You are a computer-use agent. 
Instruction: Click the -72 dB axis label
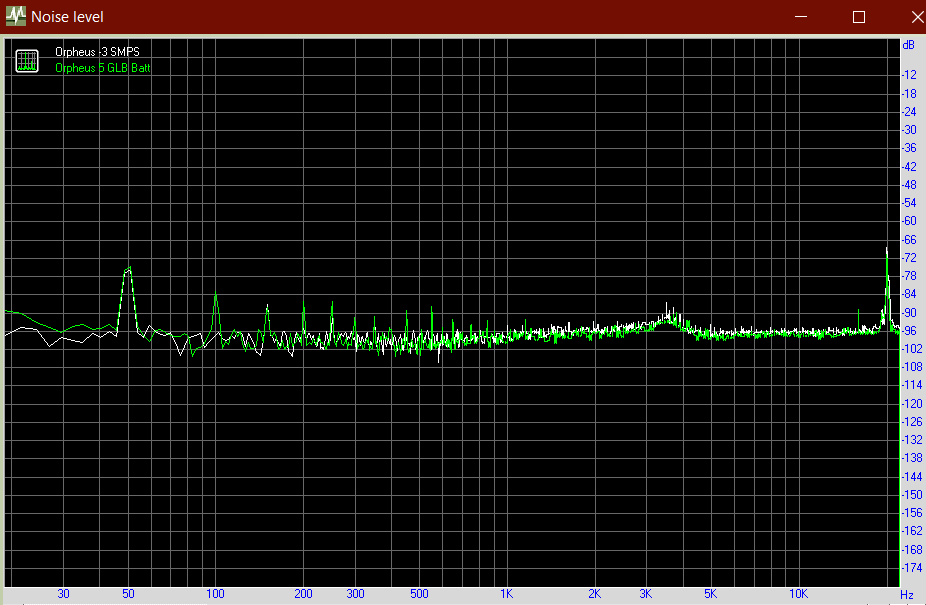click(909, 258)
